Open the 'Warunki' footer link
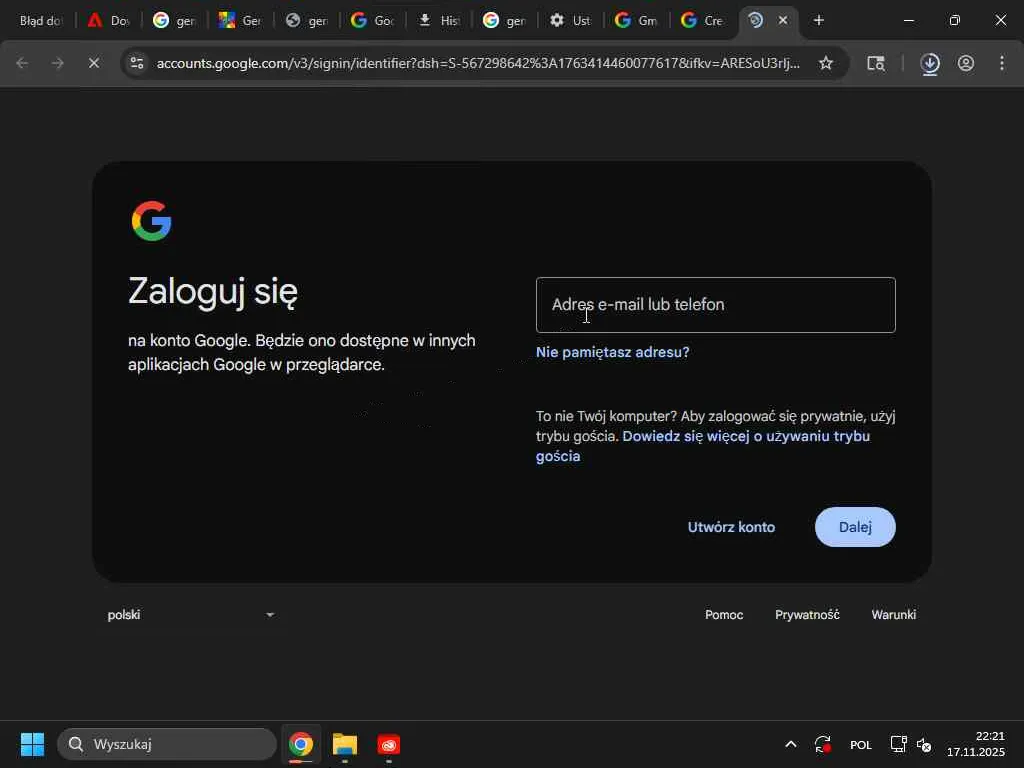This screenshot has height=768, width=1024. point(893,615)
